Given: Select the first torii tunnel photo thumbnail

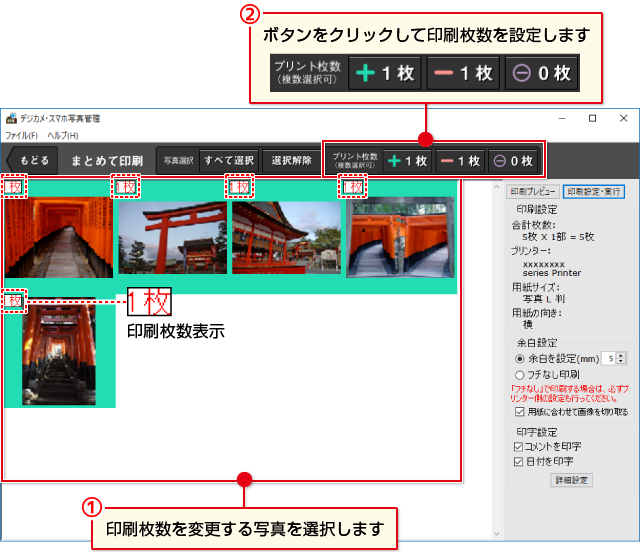Looking at the screenshot, I should pos(58,237).
